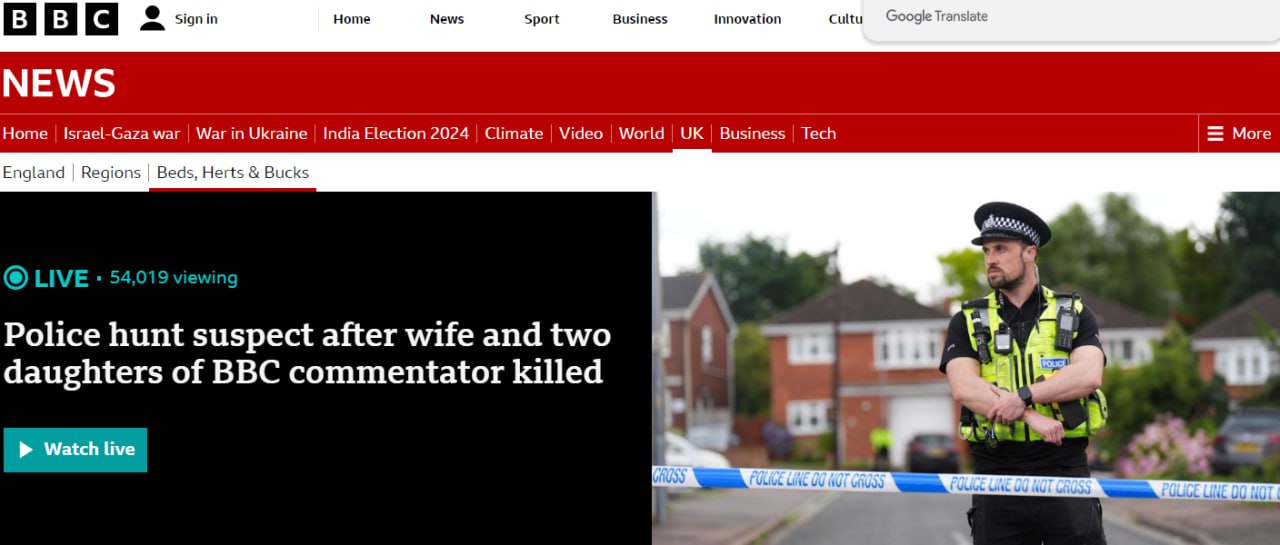This screenshot has height=545, width=1280.
Task: Switch to the World news tab
Action: (641, 133)
